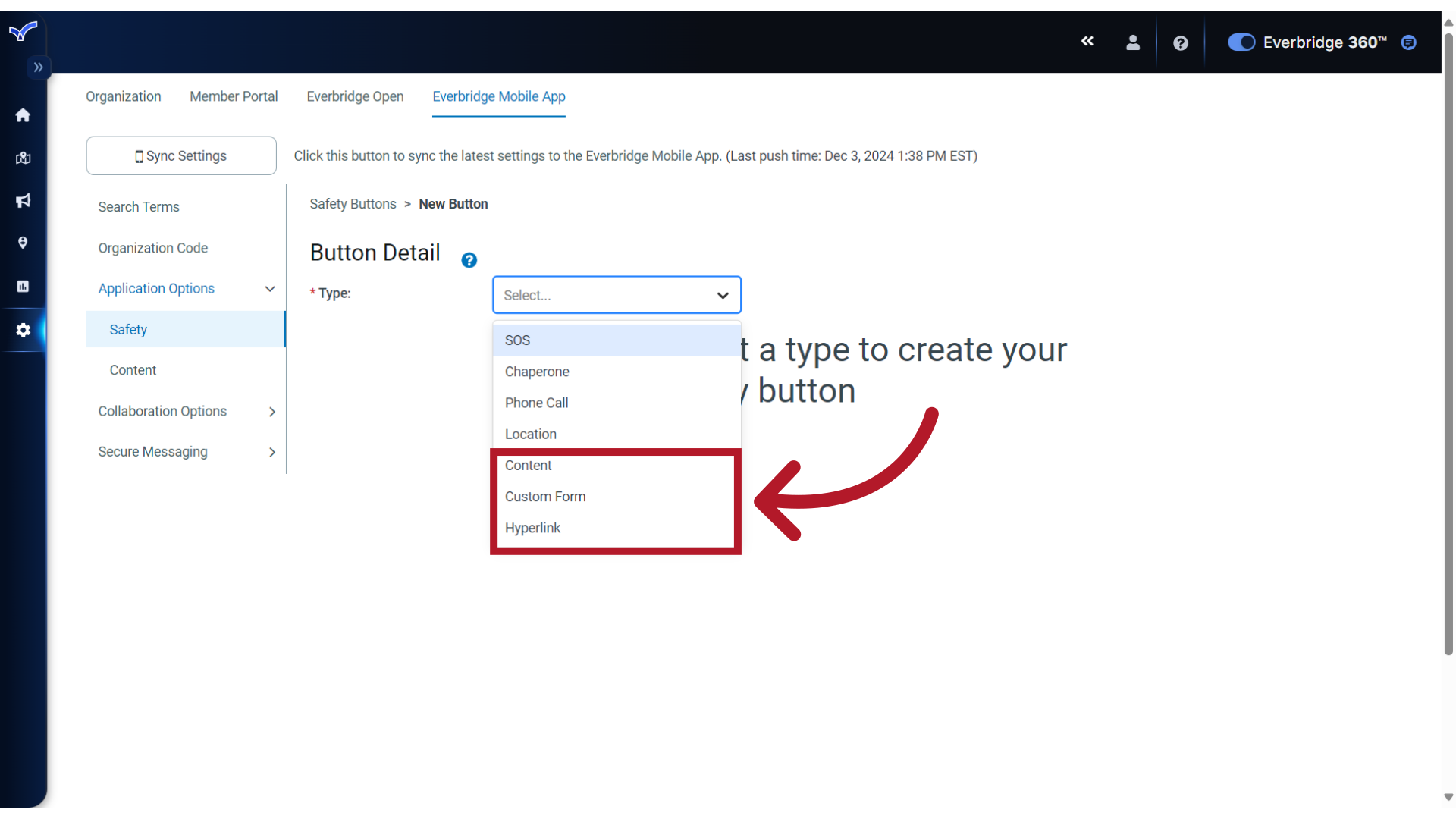Switch to the Everbridge Open tab
Screen dimensions: 1456x819
point(355,96)
